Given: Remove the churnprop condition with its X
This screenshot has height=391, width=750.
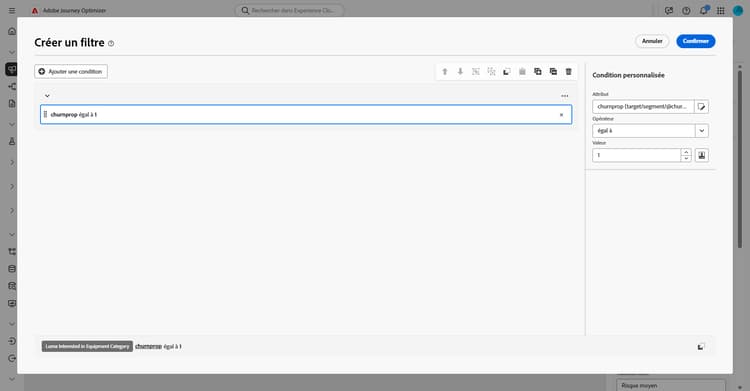Looking at the screenshot, I should (x=562, y=115).
